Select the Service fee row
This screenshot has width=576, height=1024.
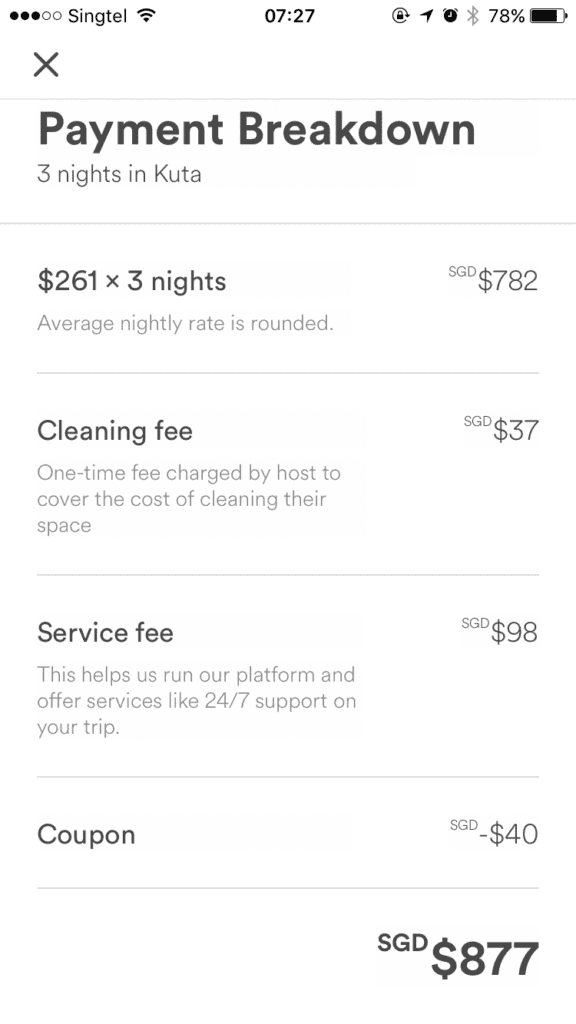pos(288,677)
